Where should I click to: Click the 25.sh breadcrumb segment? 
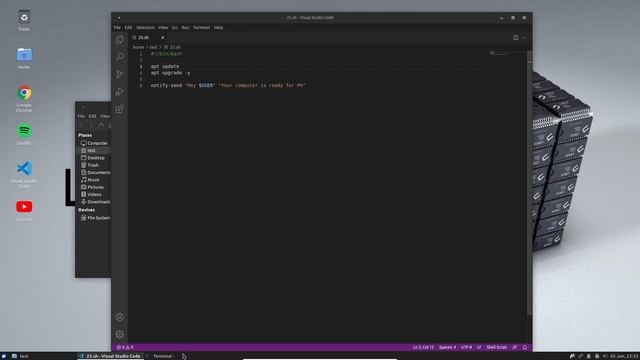point(172,47)
